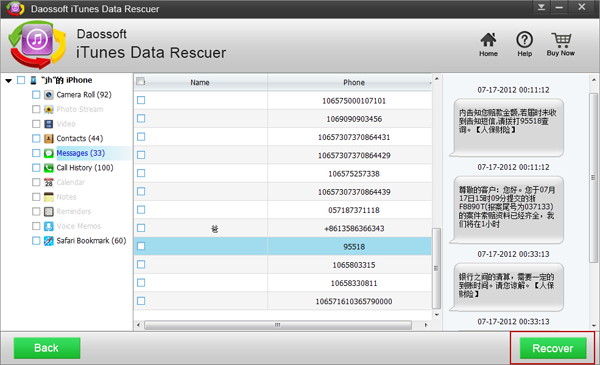Click the green Recover button
Viewport: 600px width, 365px height.
point(553,348)
